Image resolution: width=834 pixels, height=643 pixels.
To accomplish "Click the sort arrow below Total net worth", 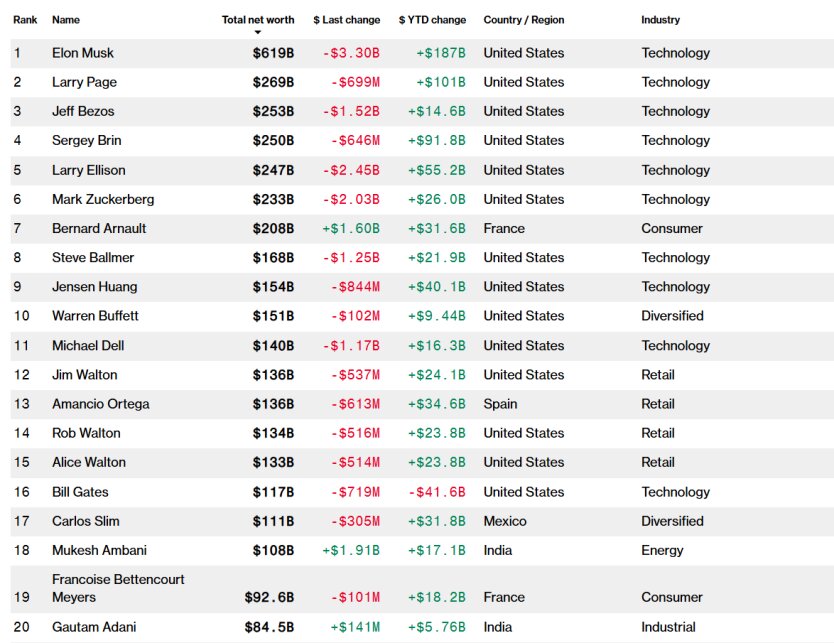I will (x=257, y=32).
